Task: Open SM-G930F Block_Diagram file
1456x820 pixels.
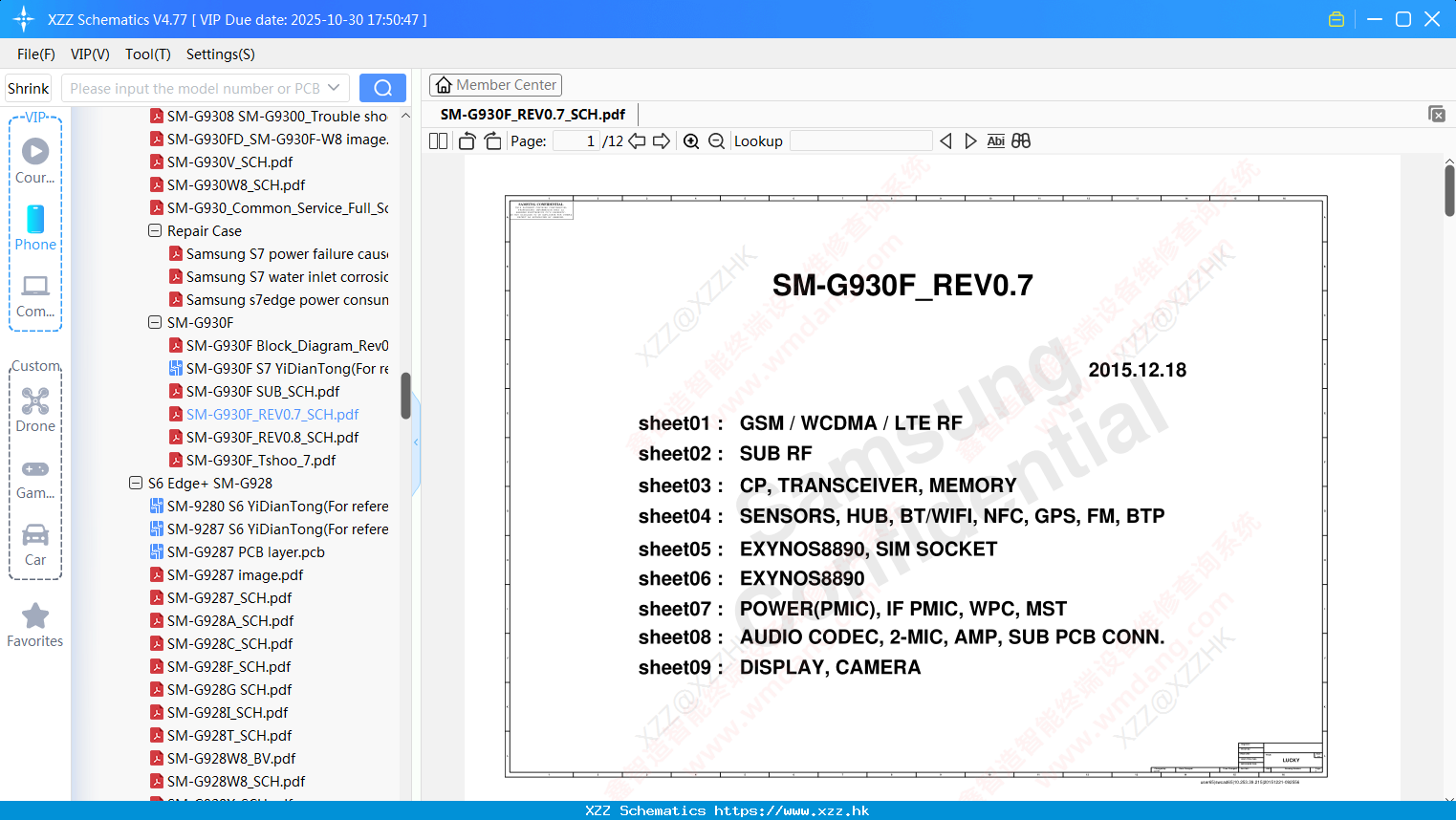Action: point(279,345)
